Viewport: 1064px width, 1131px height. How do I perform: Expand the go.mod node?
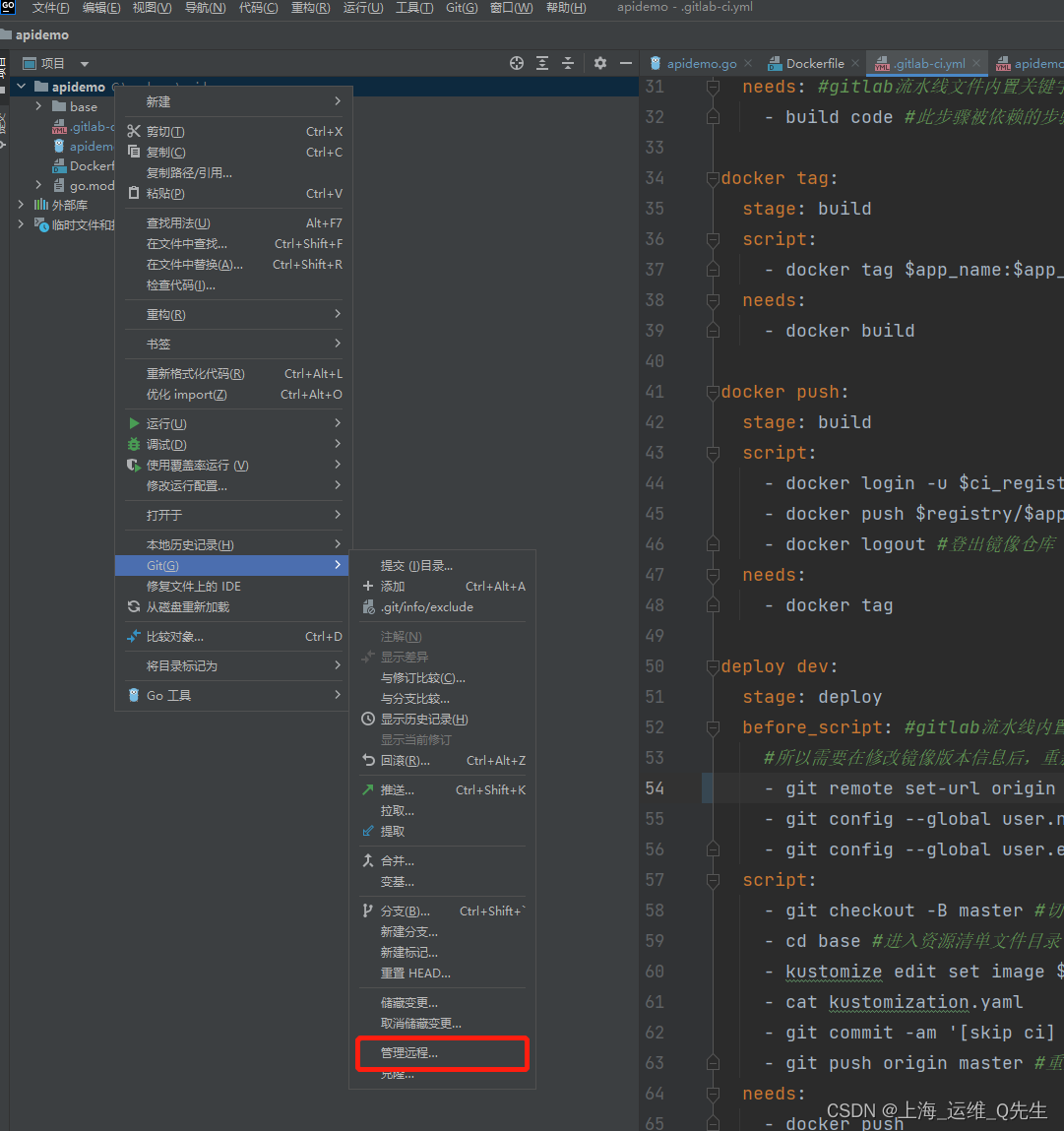tap(39, 185)
